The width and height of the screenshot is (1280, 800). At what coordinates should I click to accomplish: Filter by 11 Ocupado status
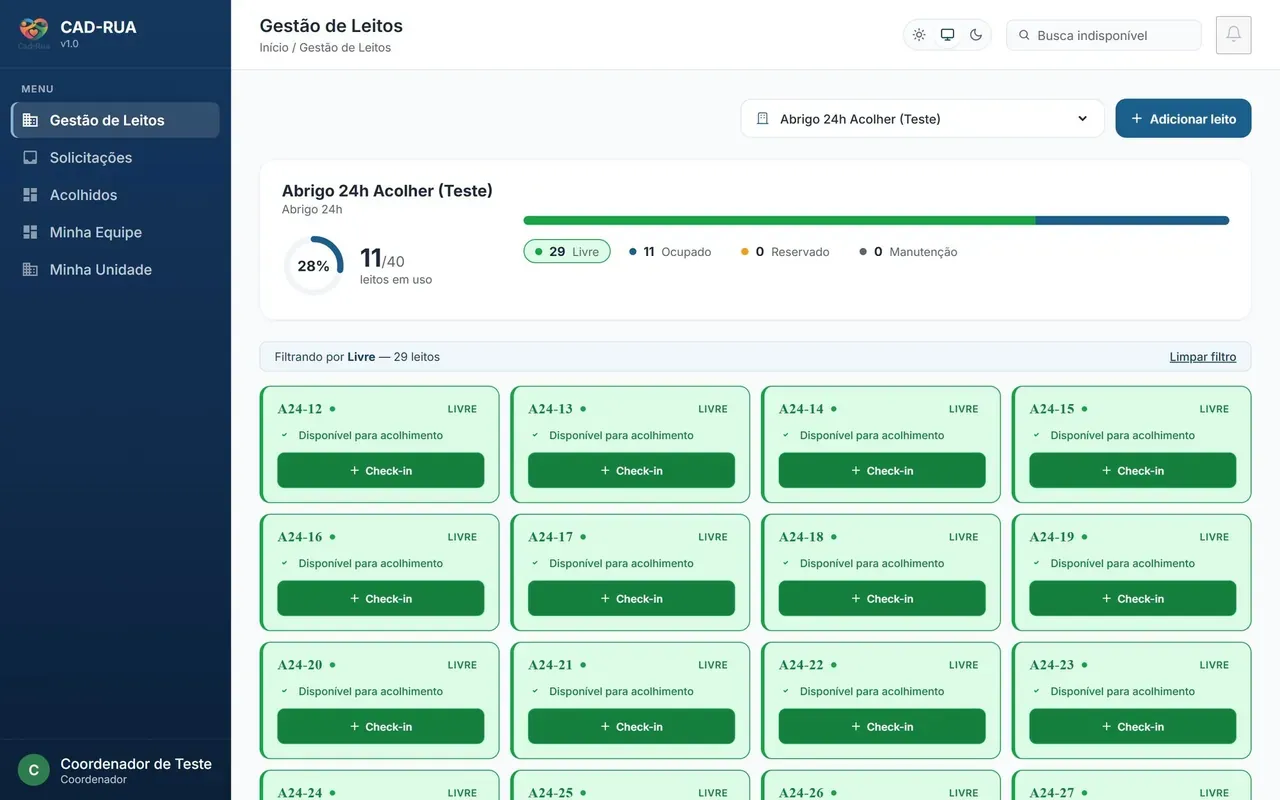tap(670, 252)
